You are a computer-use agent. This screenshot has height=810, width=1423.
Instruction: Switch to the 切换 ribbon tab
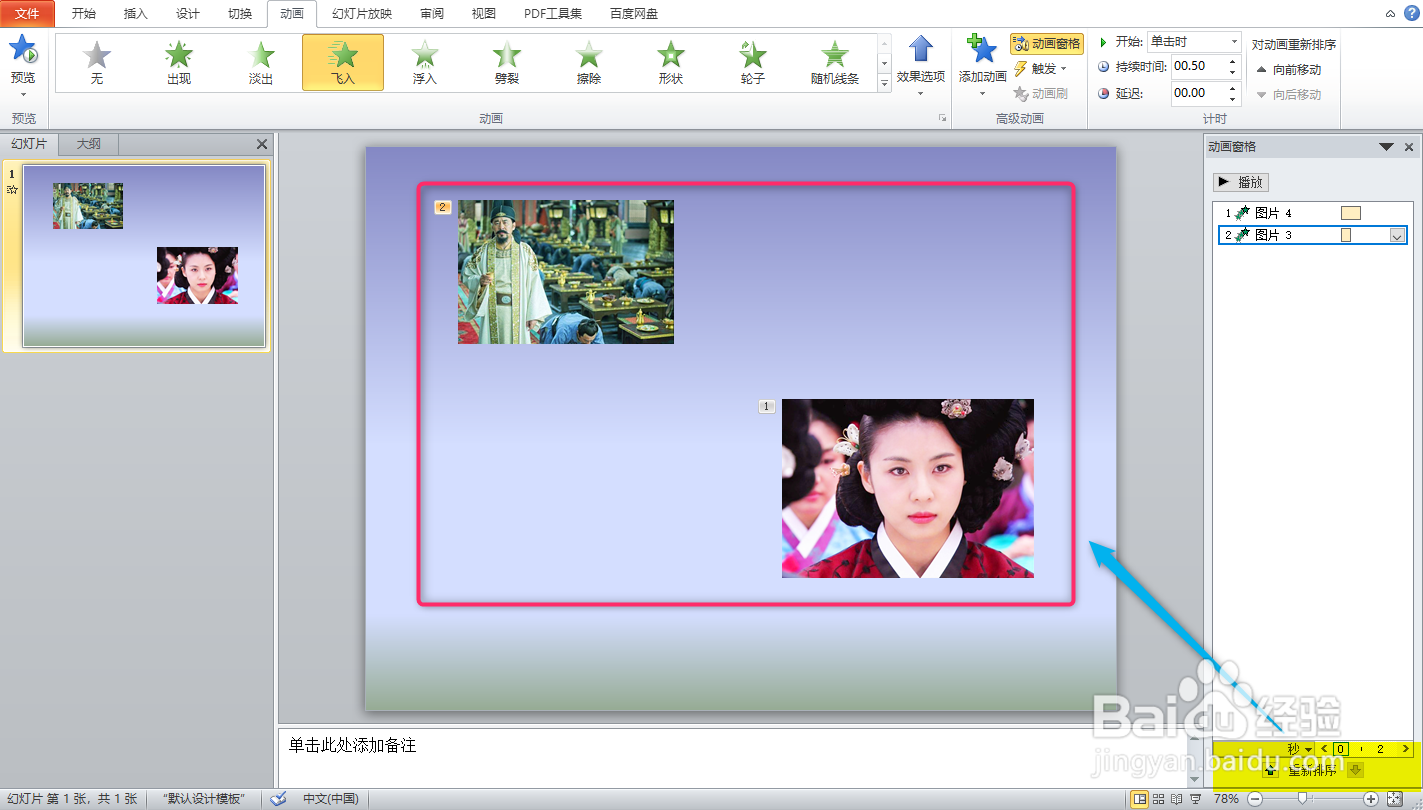(240, 13)
